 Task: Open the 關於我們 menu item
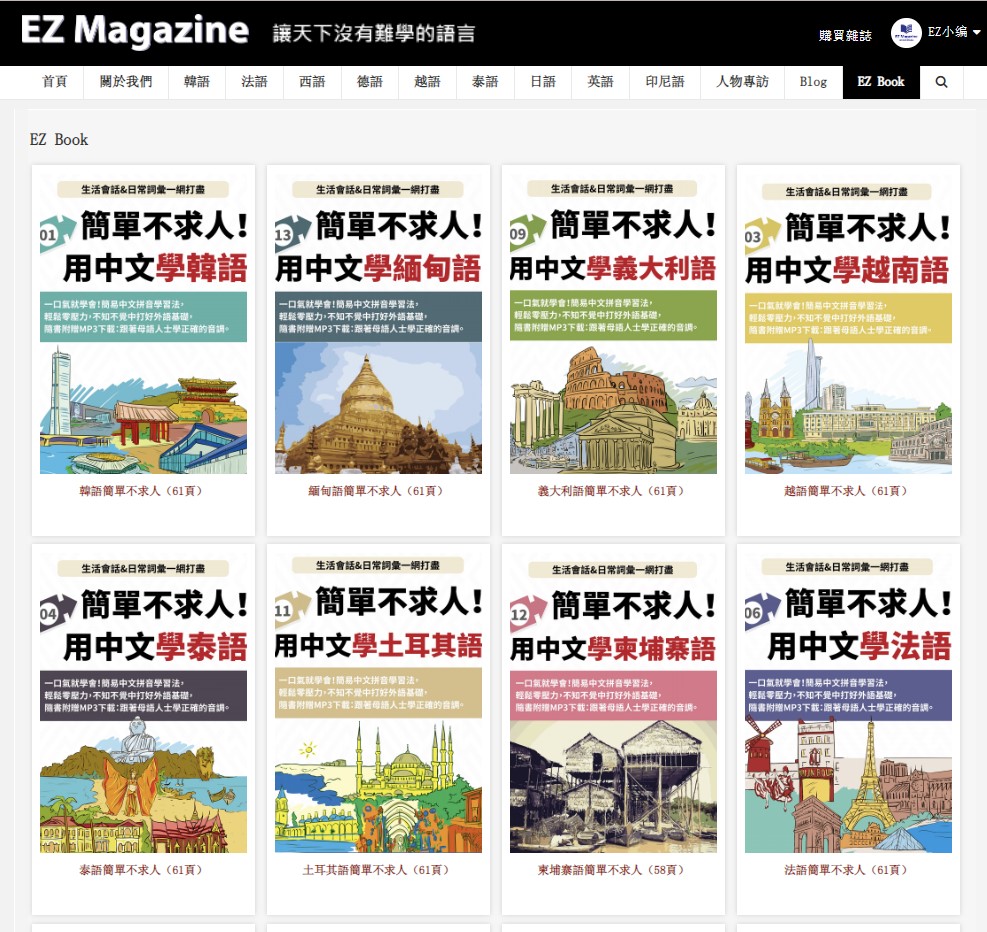click(126, 82)
